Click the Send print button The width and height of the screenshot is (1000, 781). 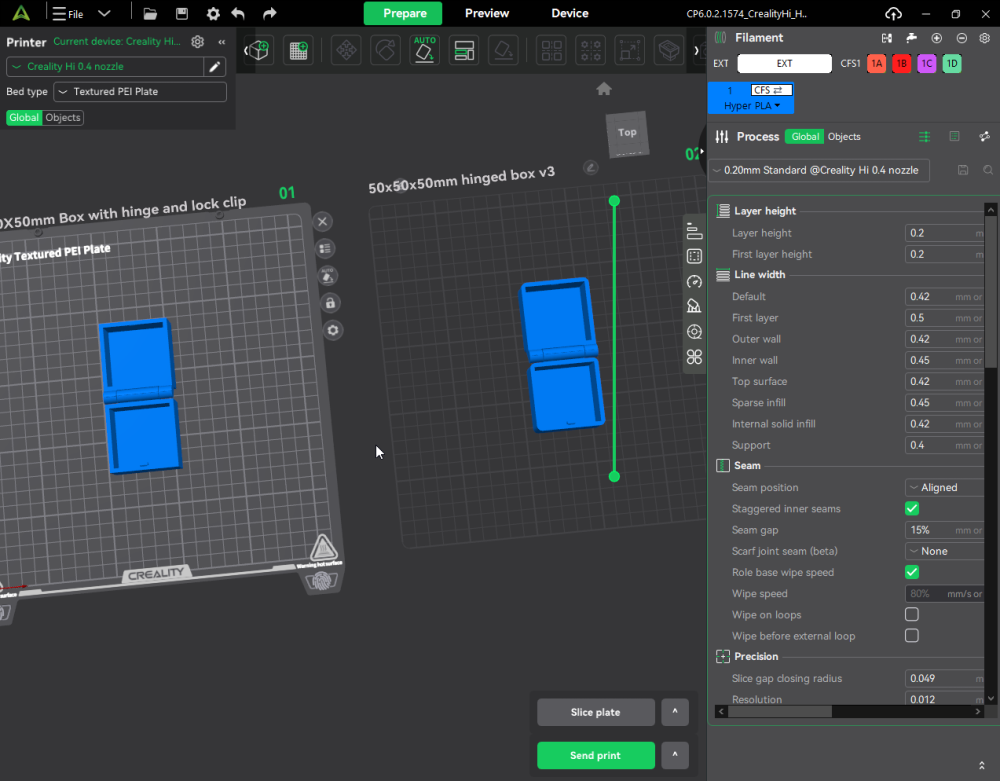click(595, 755)
